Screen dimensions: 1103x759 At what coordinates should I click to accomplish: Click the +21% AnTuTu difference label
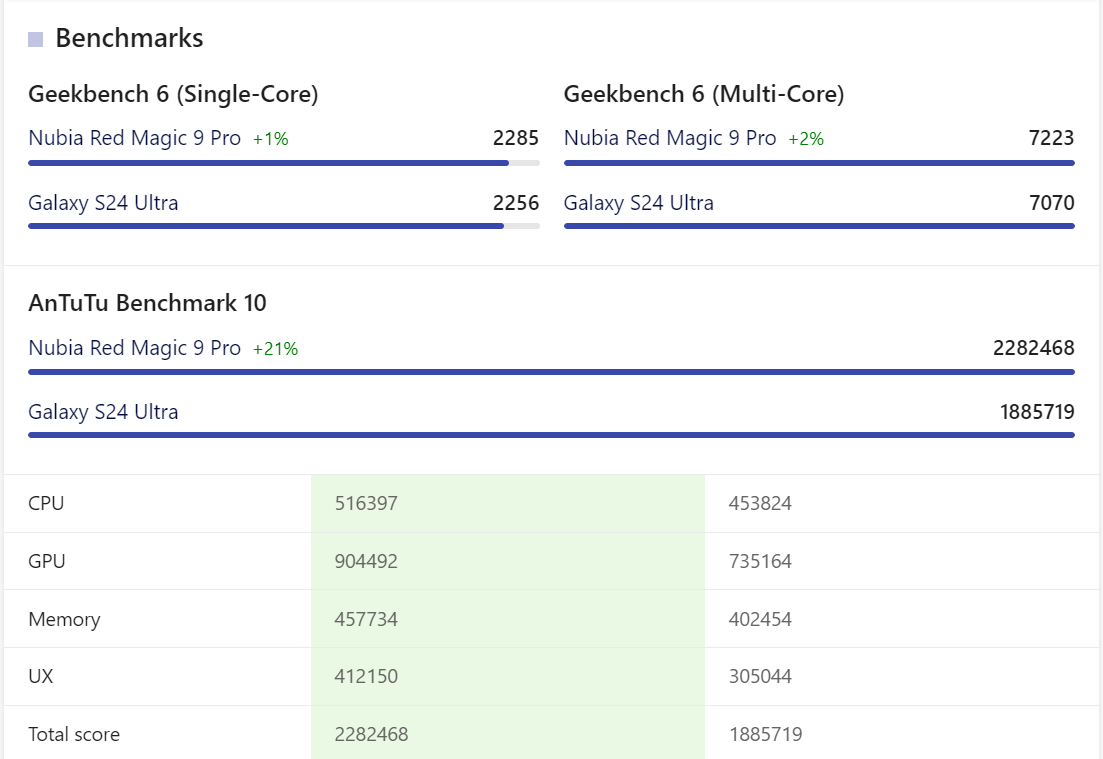tap(276, 349)
